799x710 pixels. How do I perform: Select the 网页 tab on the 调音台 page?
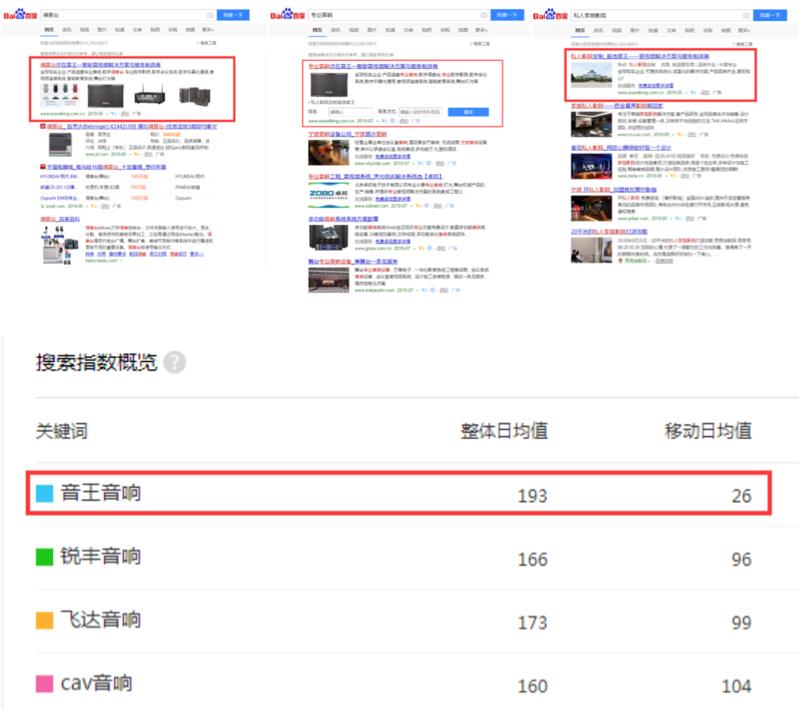[x=49, y=30]
